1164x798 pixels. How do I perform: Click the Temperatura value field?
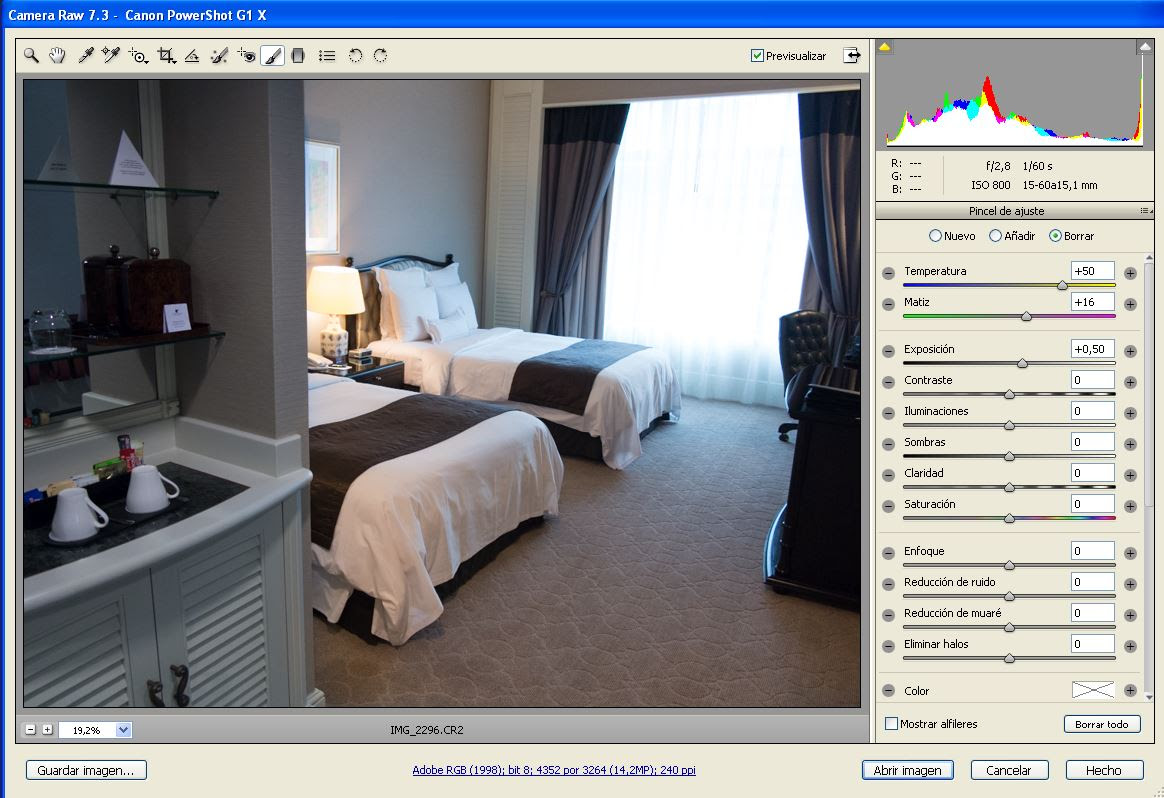point(1093,271)
